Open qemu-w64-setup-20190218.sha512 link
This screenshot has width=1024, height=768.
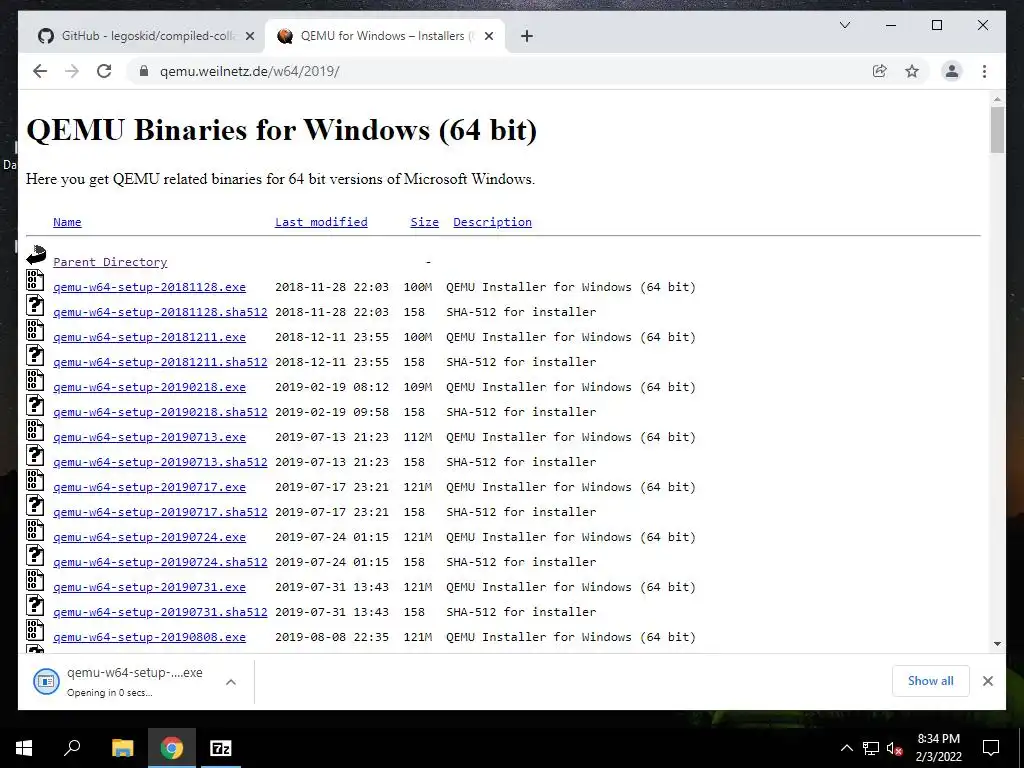[x=160, y=412]
